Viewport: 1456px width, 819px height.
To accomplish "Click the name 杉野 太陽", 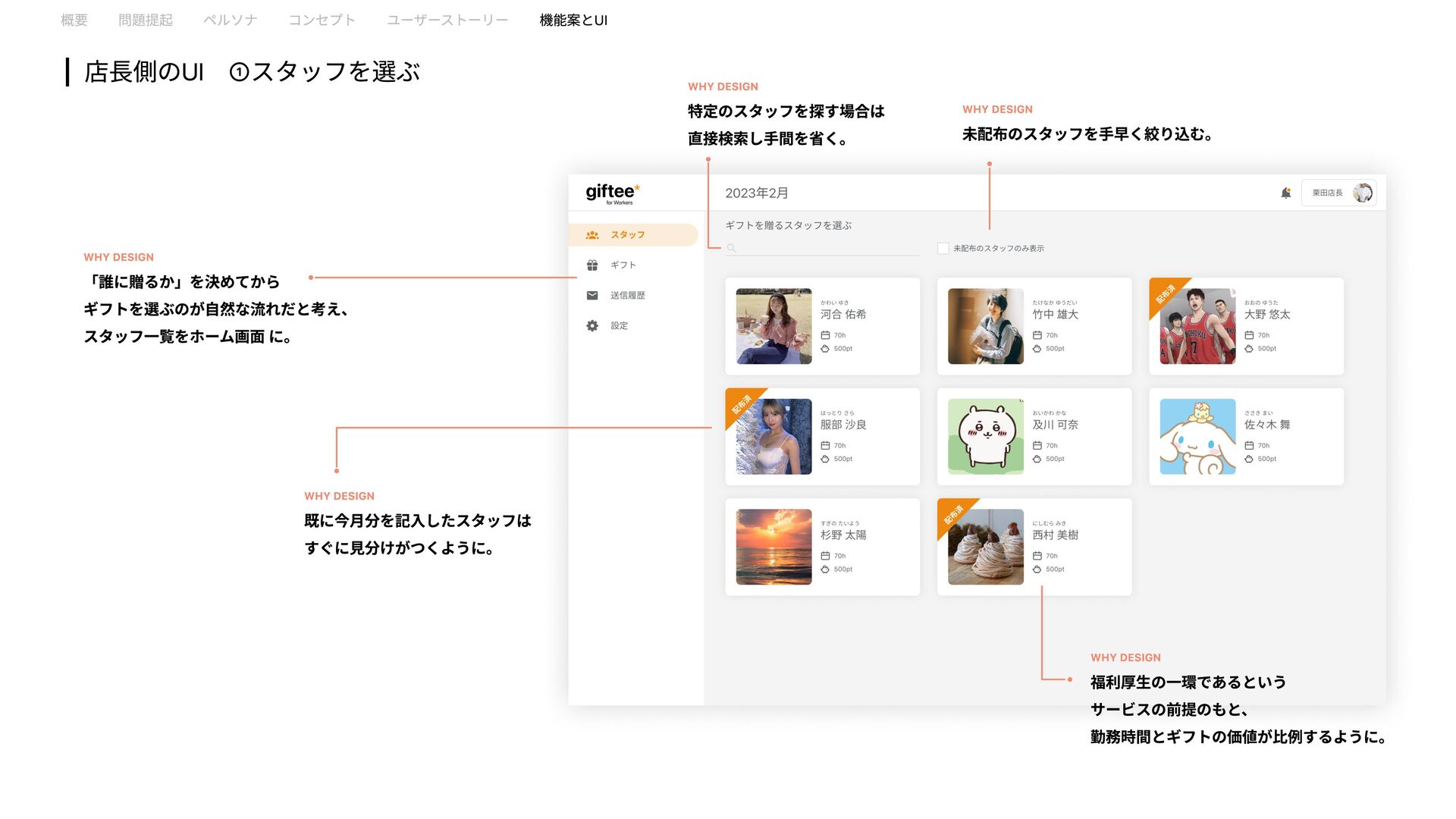I will [x=843, y=535].
